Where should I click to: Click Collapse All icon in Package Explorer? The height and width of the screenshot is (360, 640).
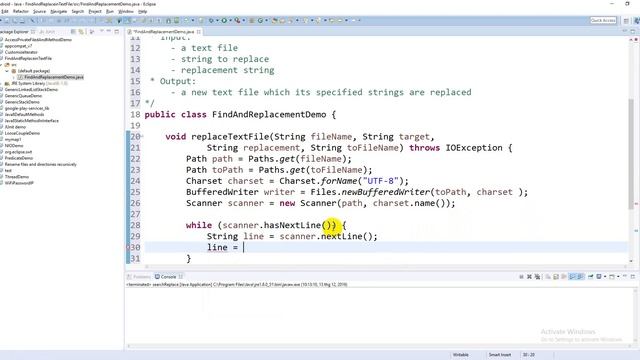pyautogui.click(x=73, y=31)
